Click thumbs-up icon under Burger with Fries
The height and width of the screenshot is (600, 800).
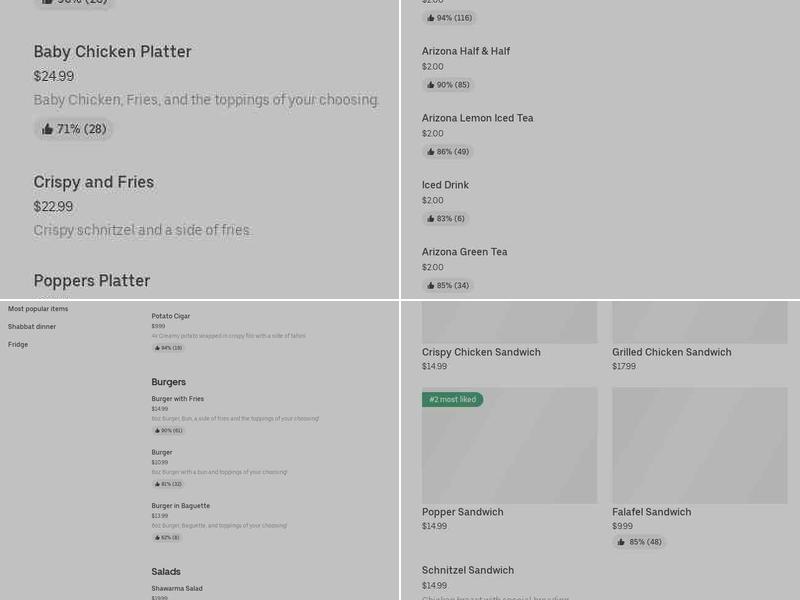(157, 431)
